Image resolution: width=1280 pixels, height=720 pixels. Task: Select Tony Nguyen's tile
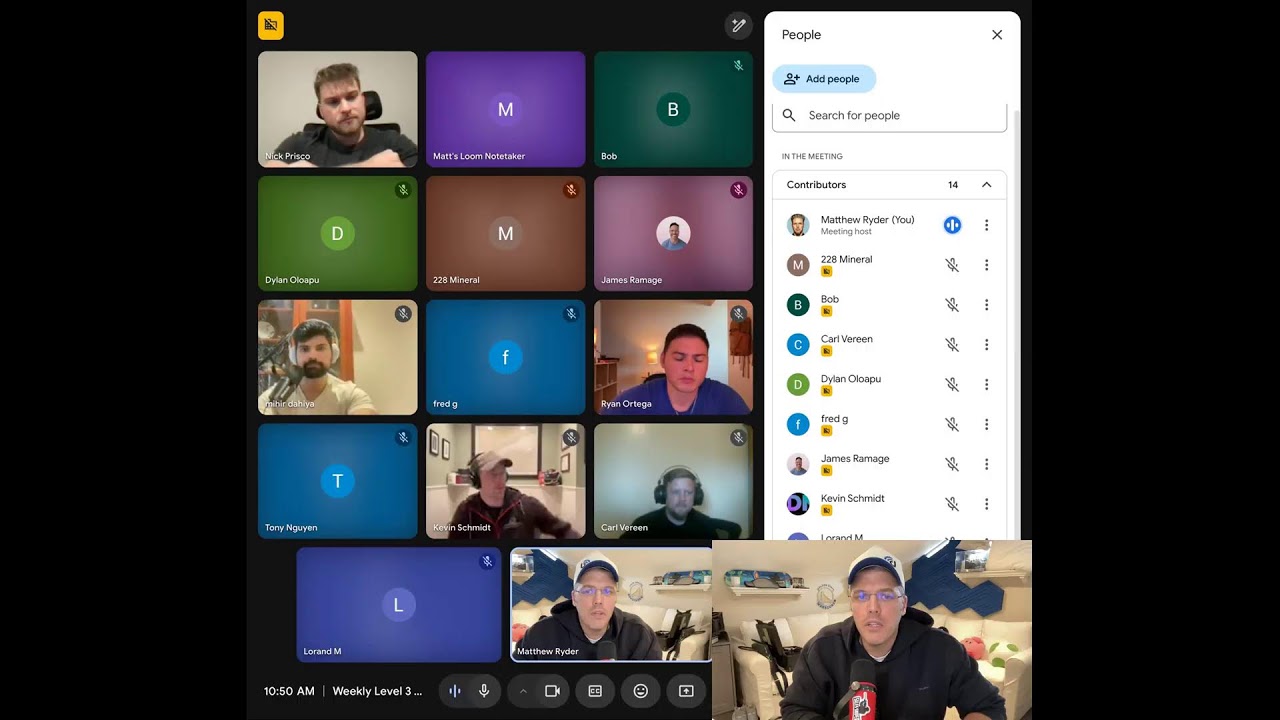click(x=338, y=481)
